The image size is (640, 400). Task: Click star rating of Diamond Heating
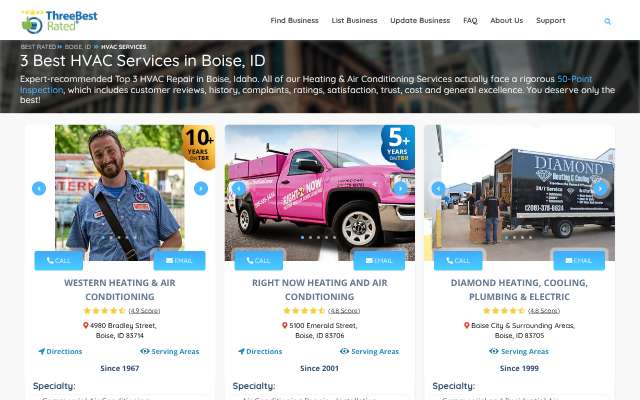point(504,311)
